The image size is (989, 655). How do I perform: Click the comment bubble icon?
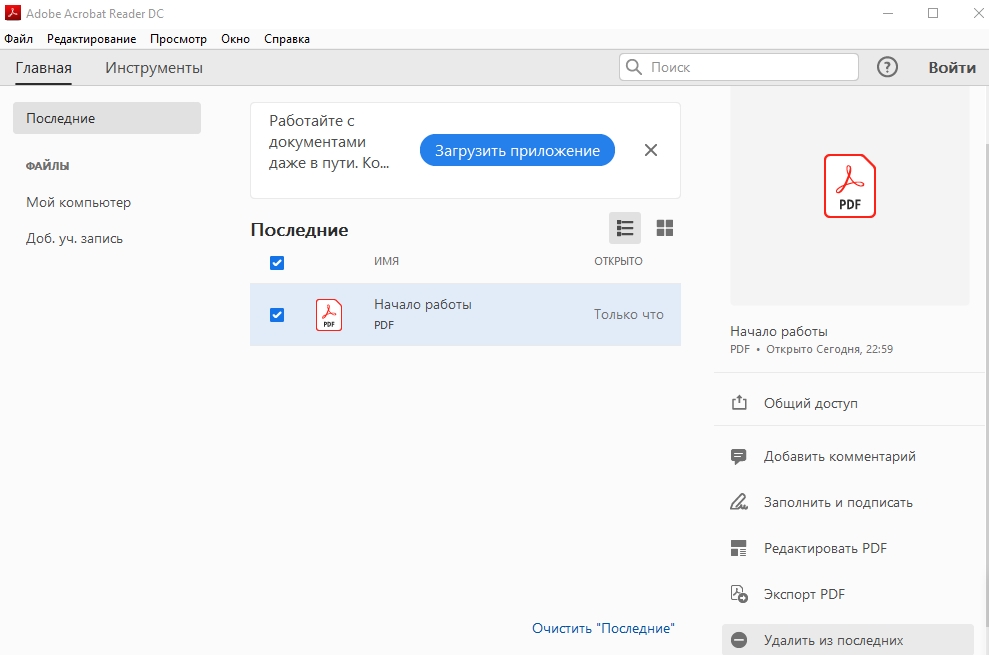(x=739, y=457)
